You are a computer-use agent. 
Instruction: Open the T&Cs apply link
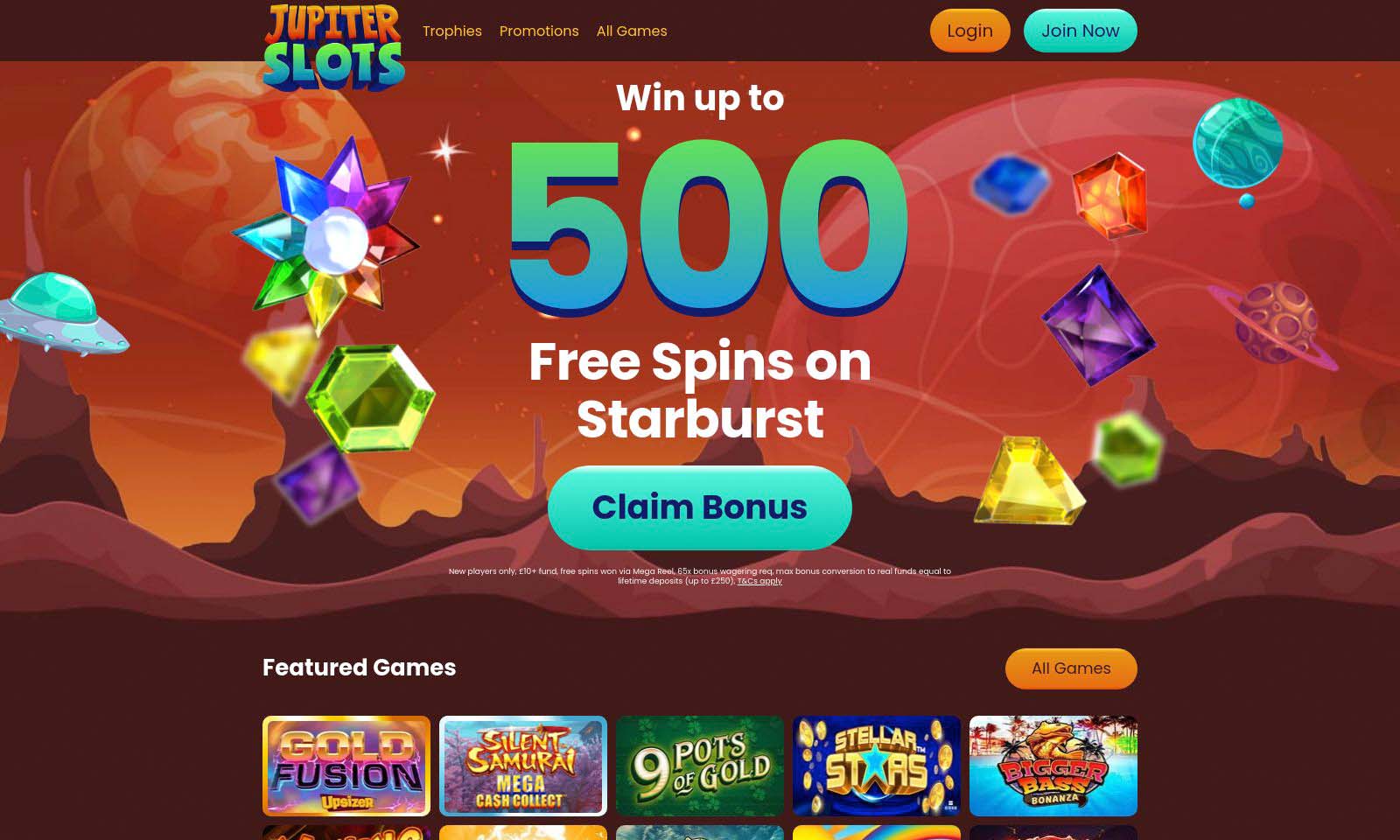[x=759, y=581]
